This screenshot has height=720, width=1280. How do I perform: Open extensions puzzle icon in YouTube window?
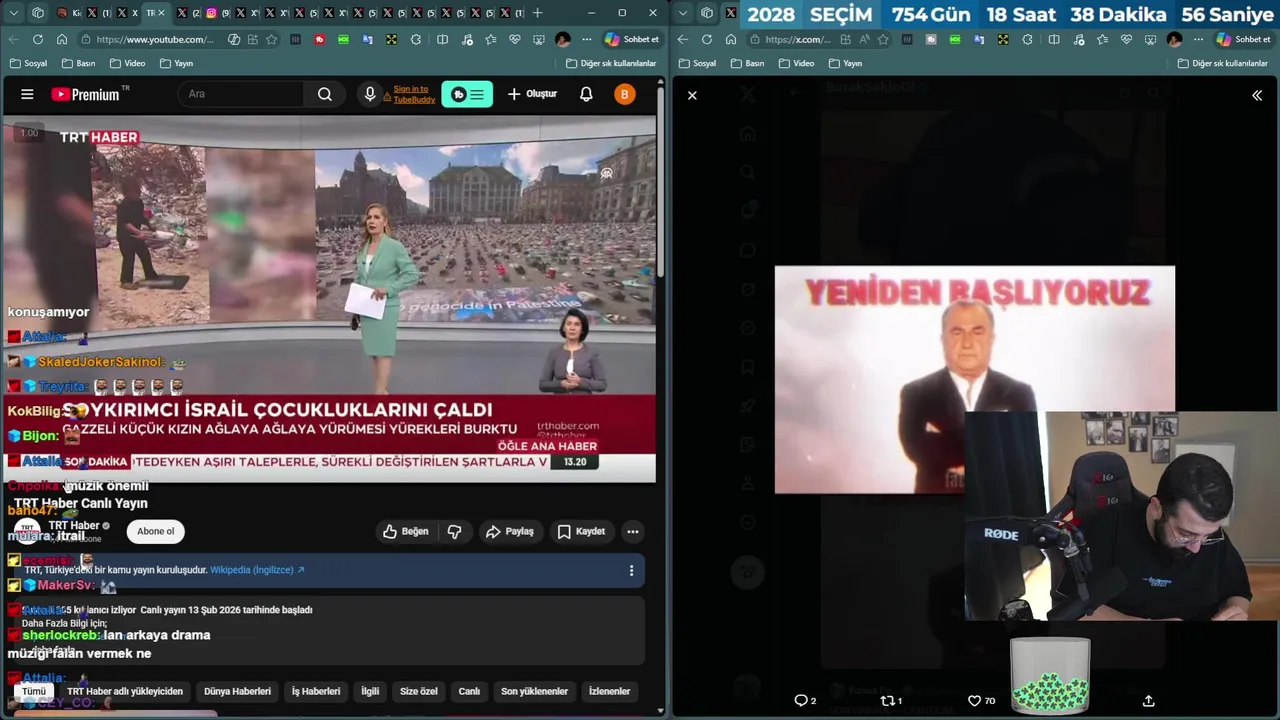tap(415, 39)
